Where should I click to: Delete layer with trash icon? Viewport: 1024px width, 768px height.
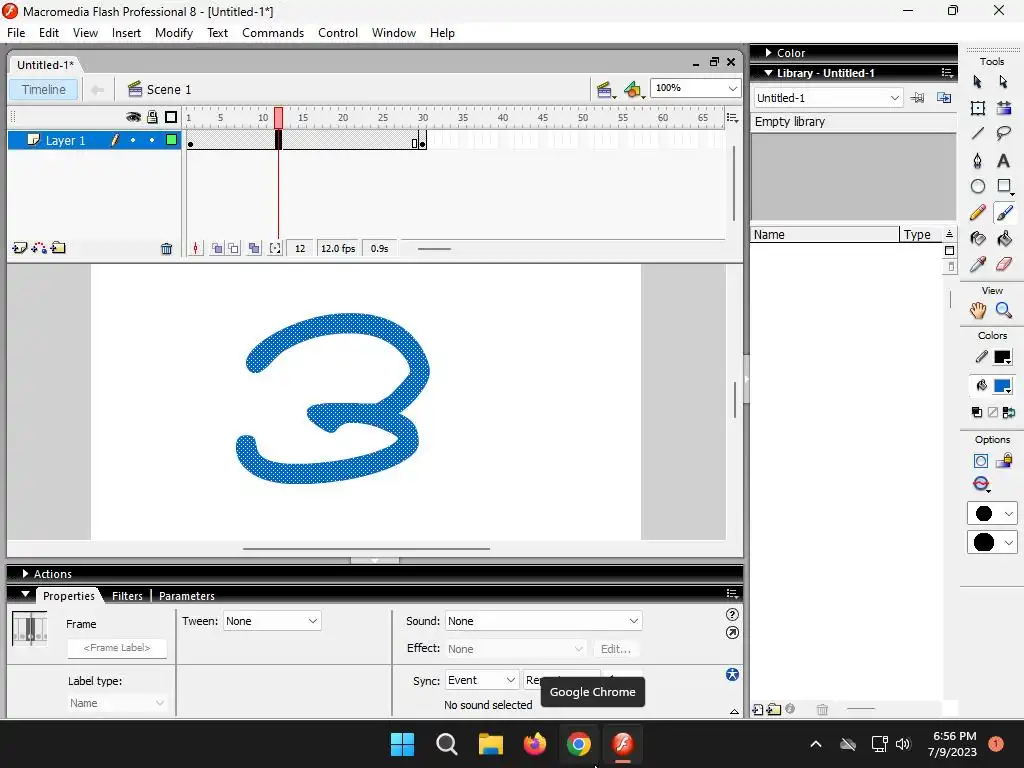167,248
